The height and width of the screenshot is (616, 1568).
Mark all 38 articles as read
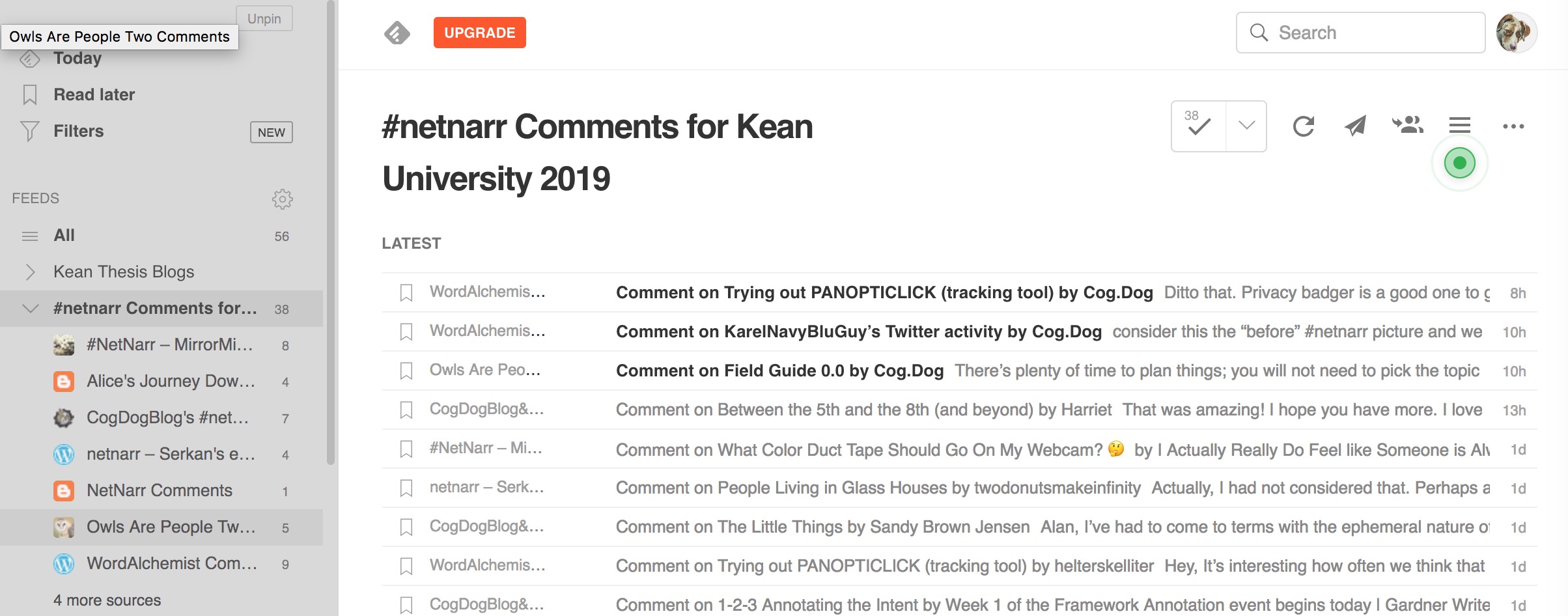coord(1198,126)
